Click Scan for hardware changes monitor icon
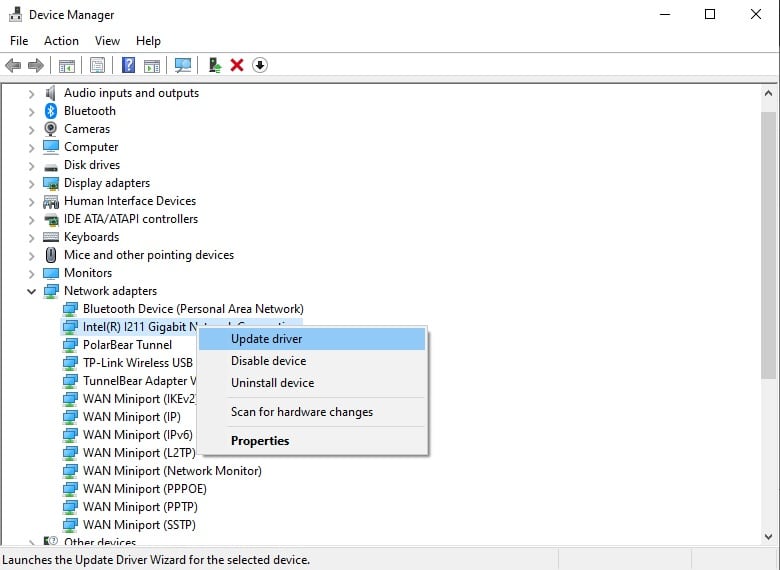The image size is (780, 570). point(183,65)
